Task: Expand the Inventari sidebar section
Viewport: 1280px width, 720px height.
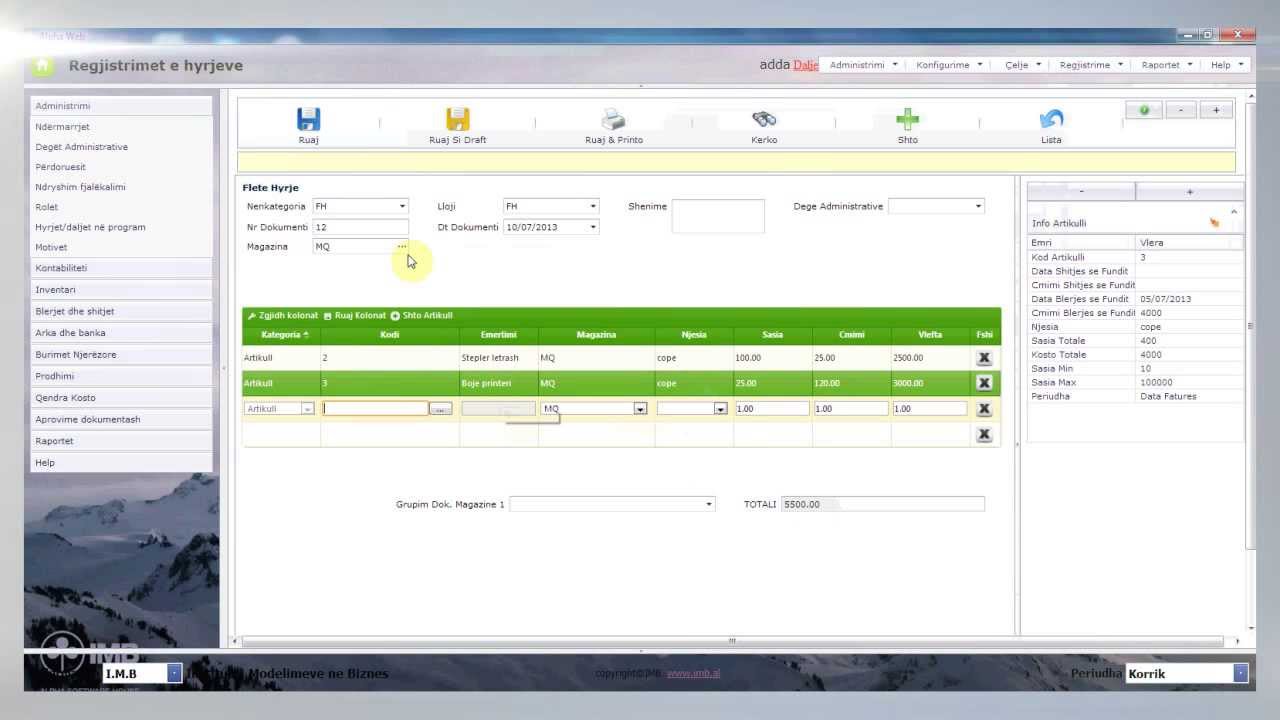Action: (121, 290)
